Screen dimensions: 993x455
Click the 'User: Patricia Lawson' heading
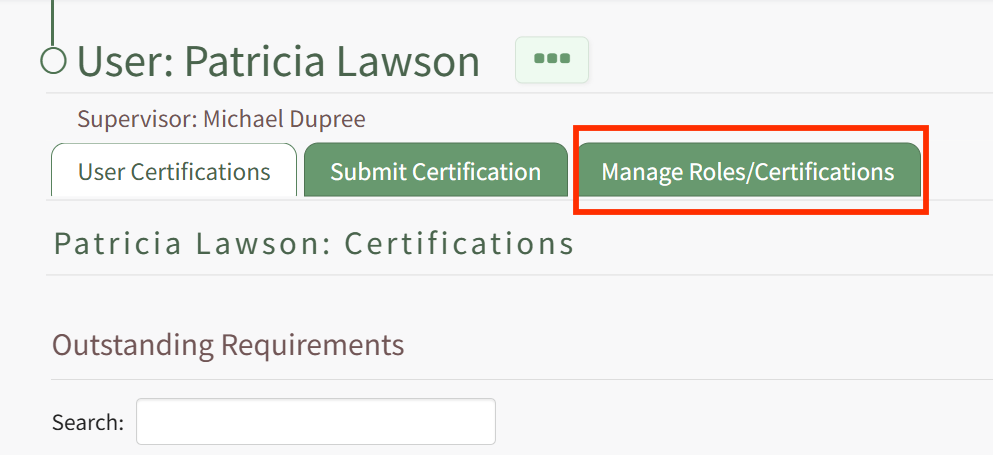tap(278, 61)
